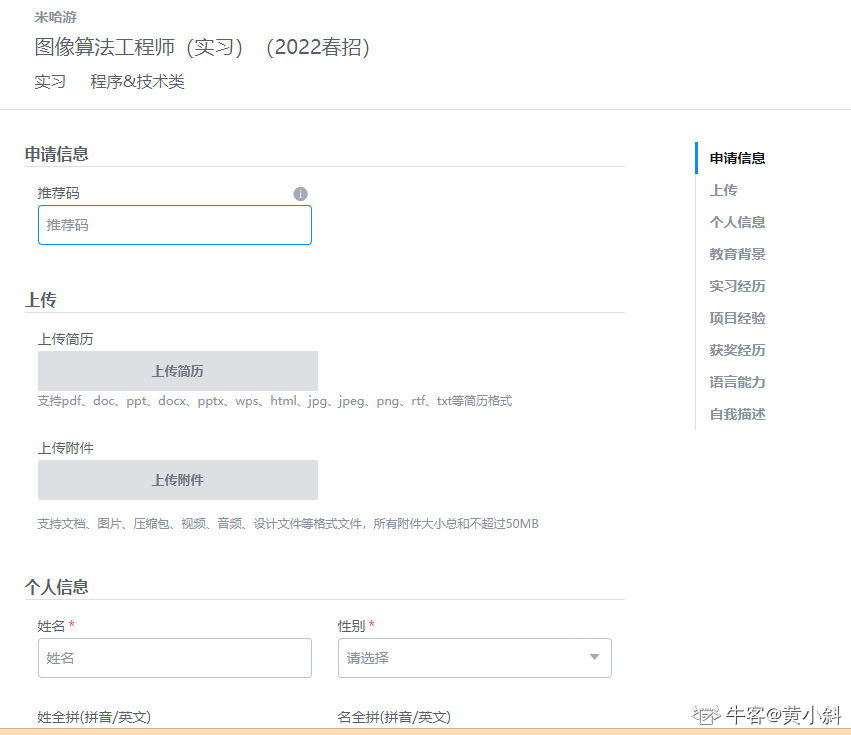The height and width of the screenshot is (735, 851).
Task: Select 申请信息 in the right sidebar
Action: (x=737, y=157)
